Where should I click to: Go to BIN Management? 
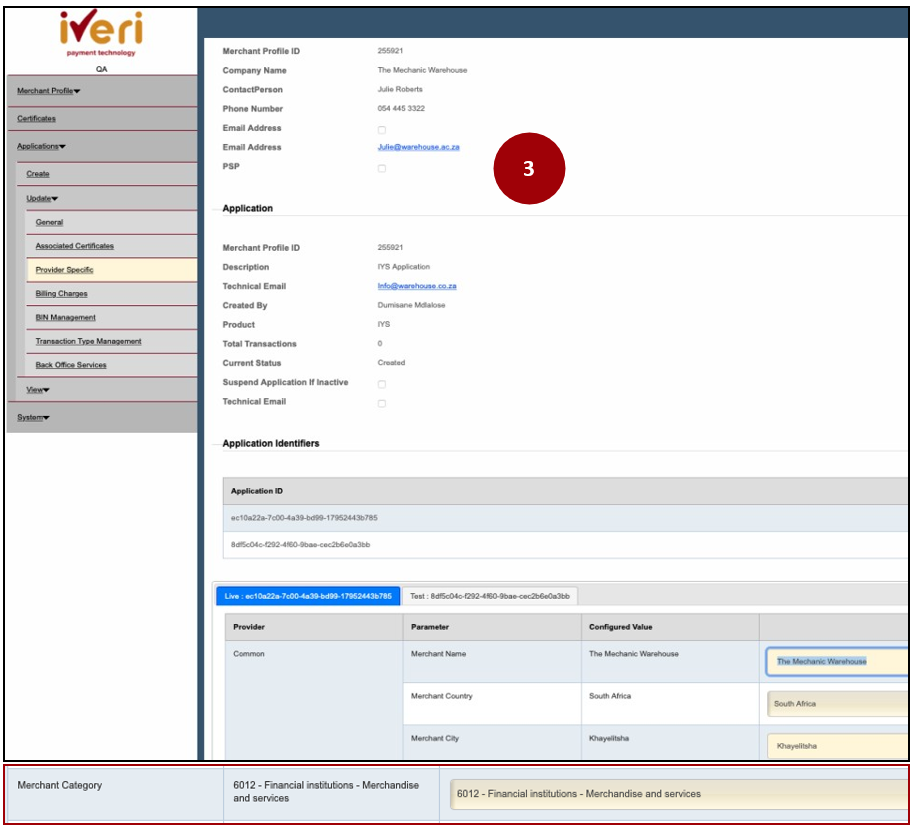65,318
